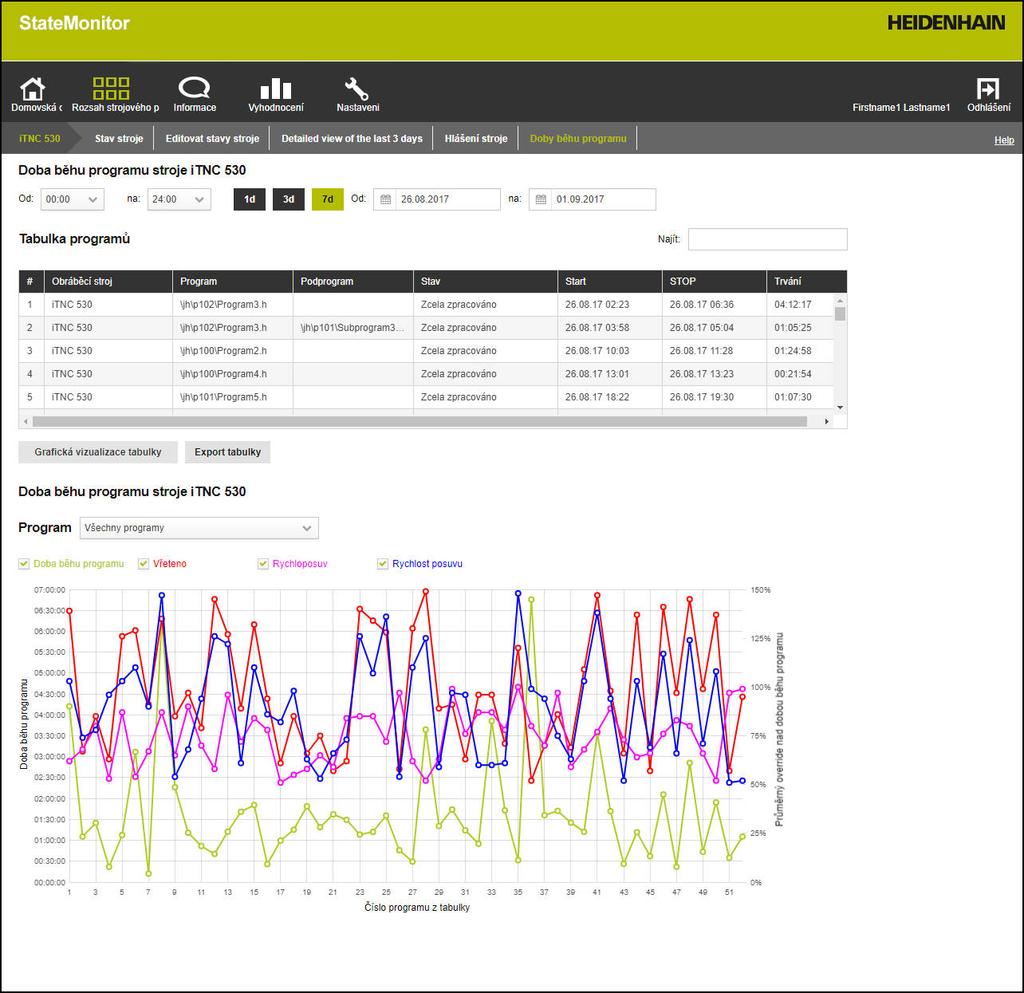Sort by the Program column header

232,281
